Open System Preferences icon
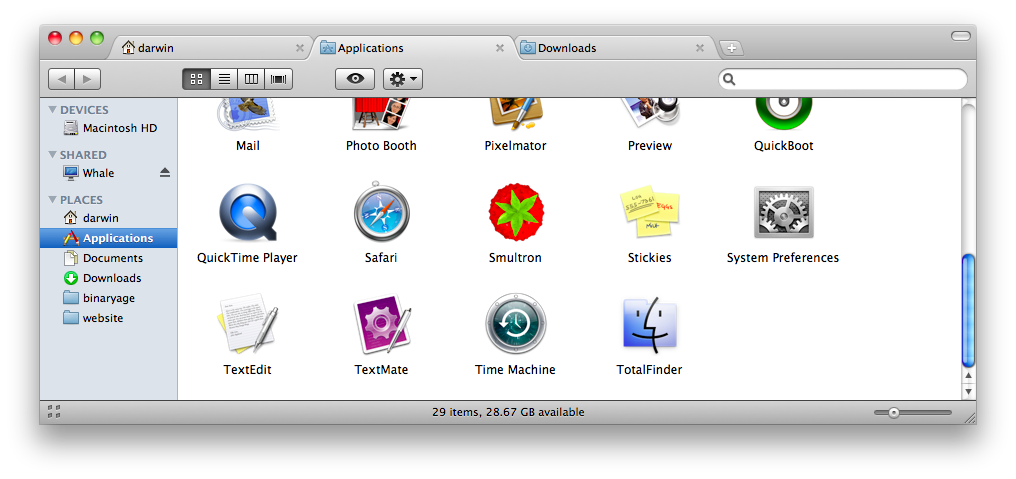This screenshot has width=1016, height=479. coord(782,213)
